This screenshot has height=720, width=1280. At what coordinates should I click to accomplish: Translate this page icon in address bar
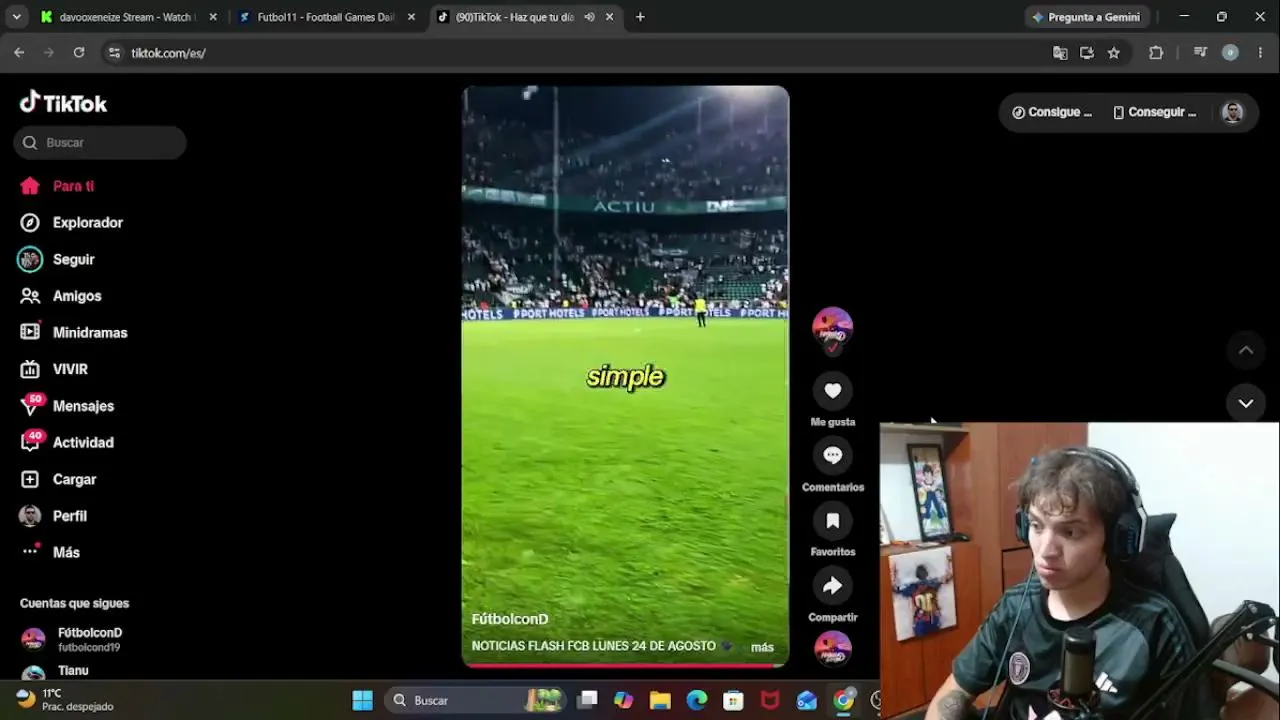coord(1060,53)
